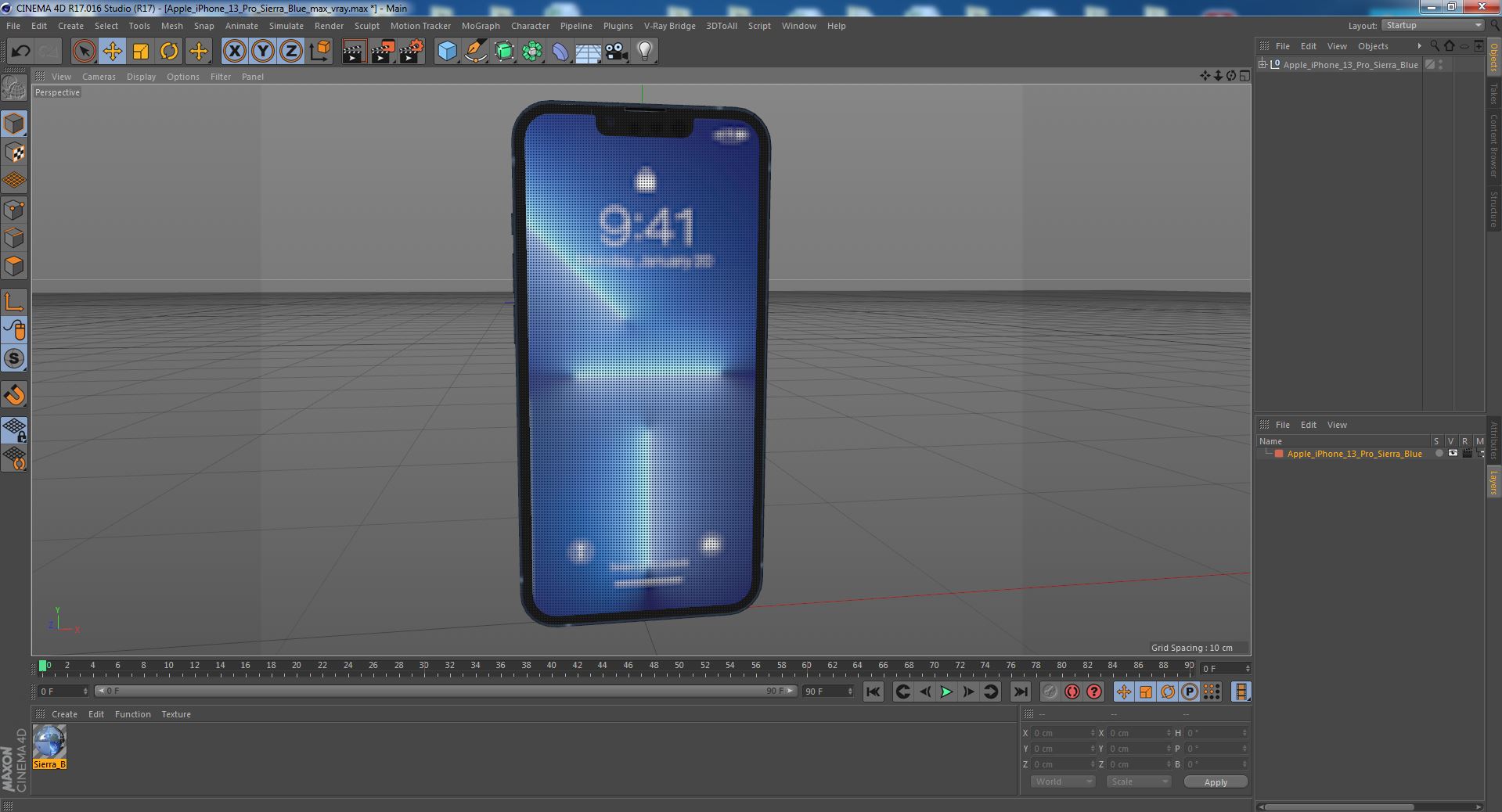Switch to the Content Browser side tab
The image size is (1502, 812).
1493,146
